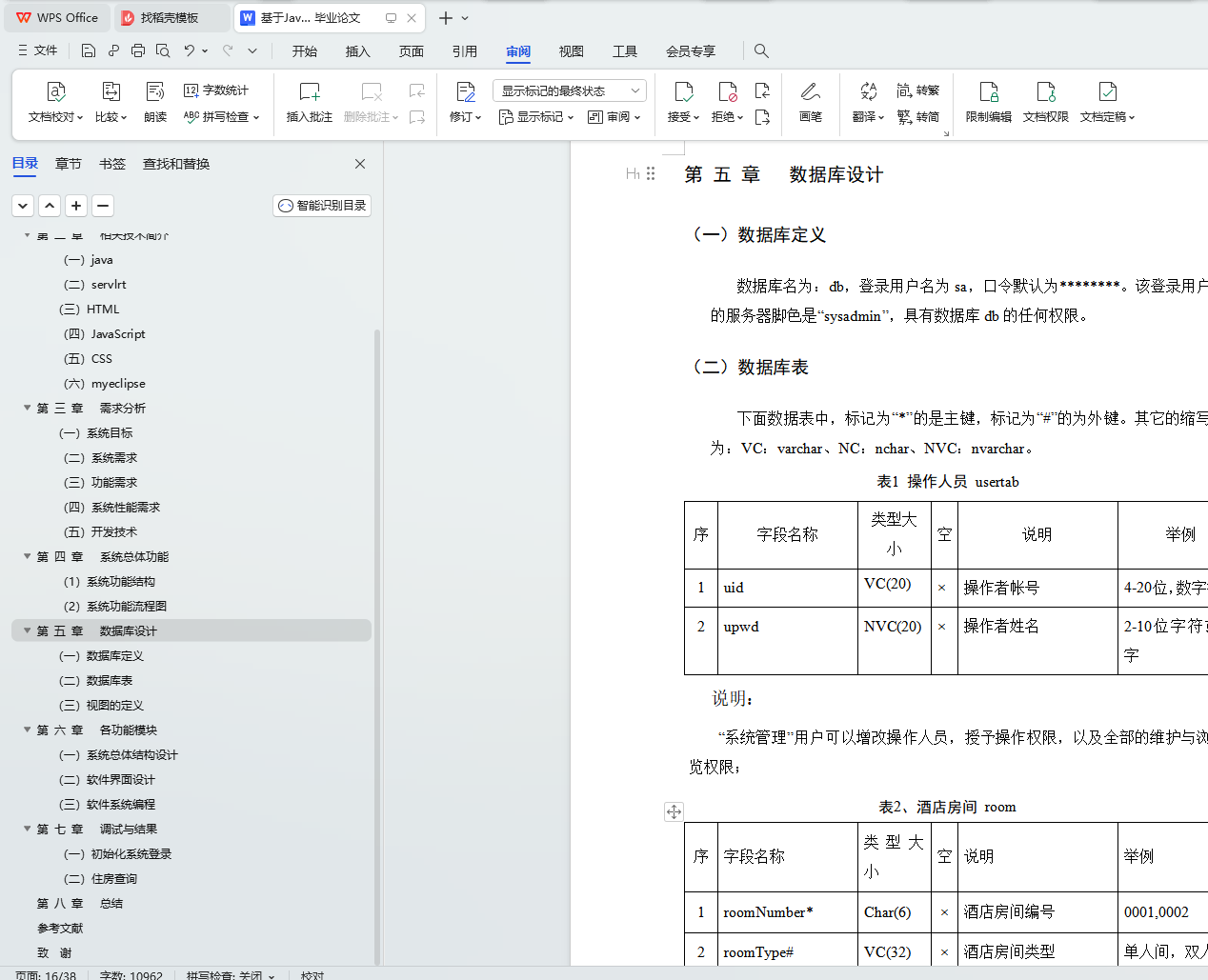Click the 朗读 read aloud icon
Viewport: 1208px width, 980px height.
pyautogui.click(x=155, y=92)
